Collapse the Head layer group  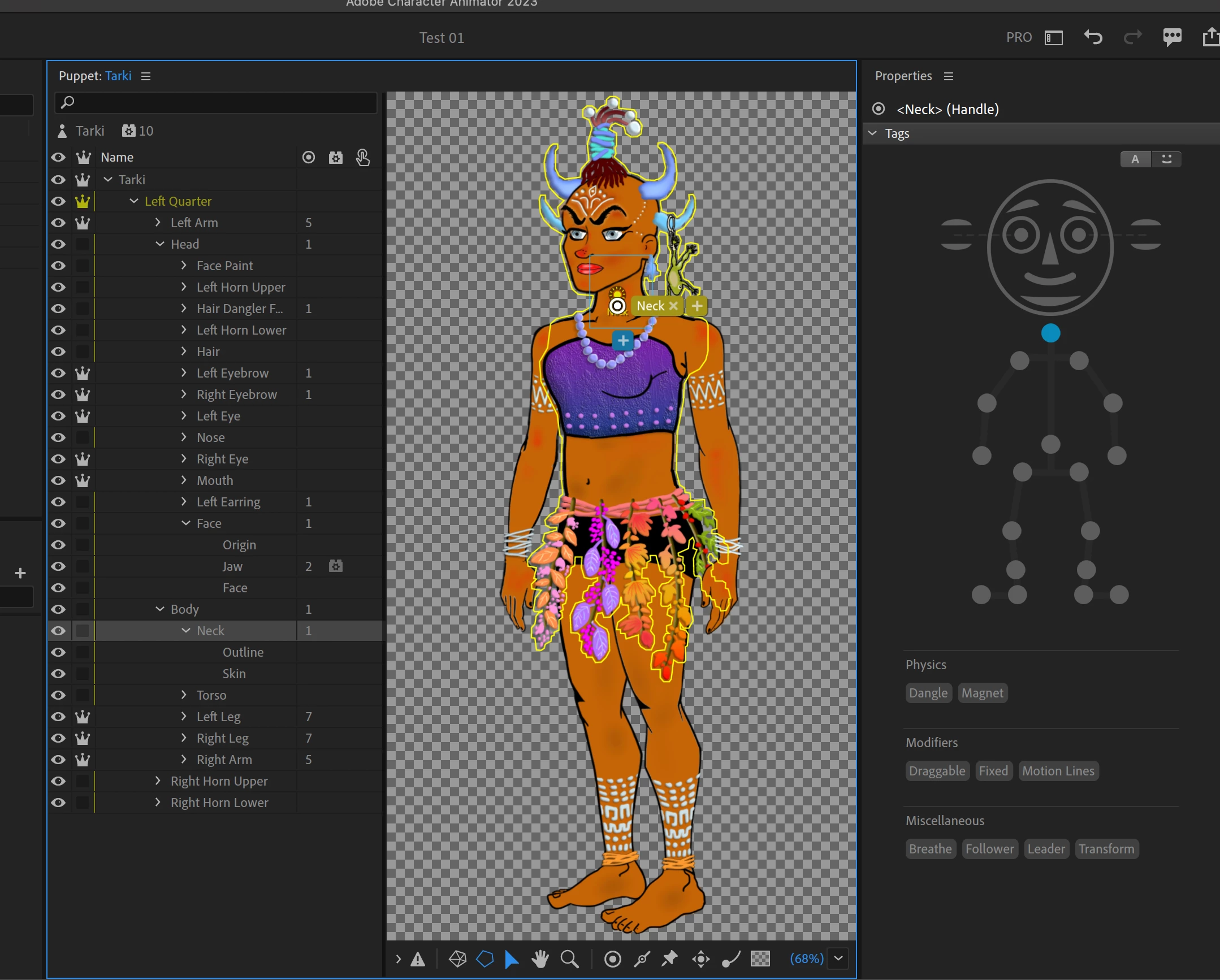160,244
